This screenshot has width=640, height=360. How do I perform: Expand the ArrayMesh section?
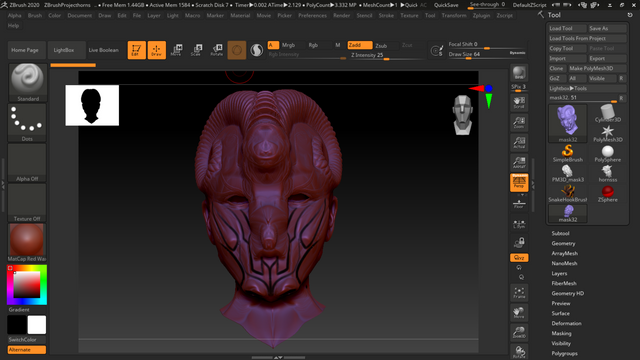point(564,253)
